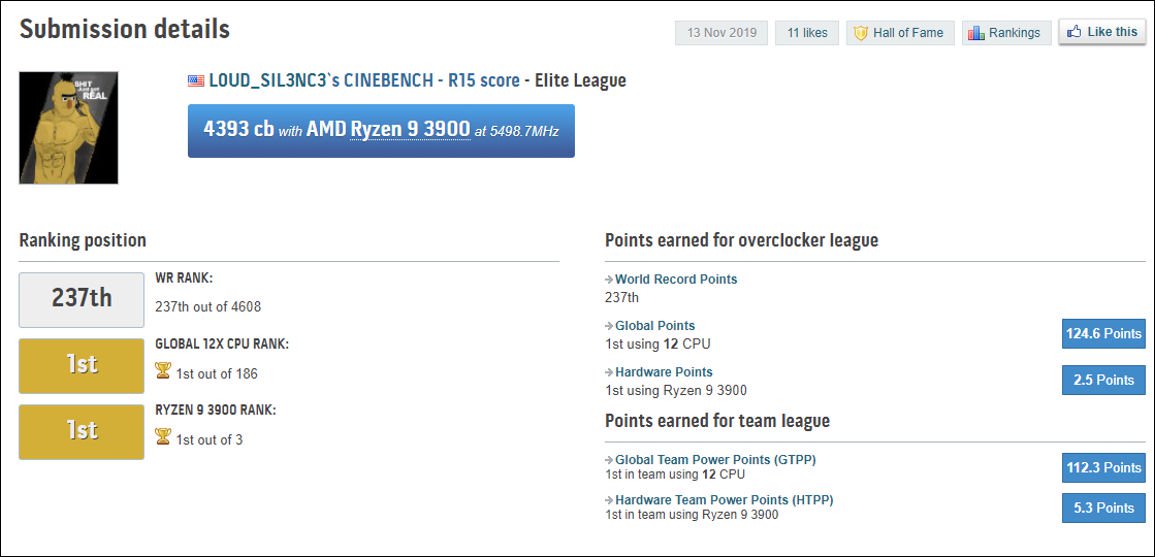
Task: Click the blue 4393 cb score banner
Action: [381, 130]
